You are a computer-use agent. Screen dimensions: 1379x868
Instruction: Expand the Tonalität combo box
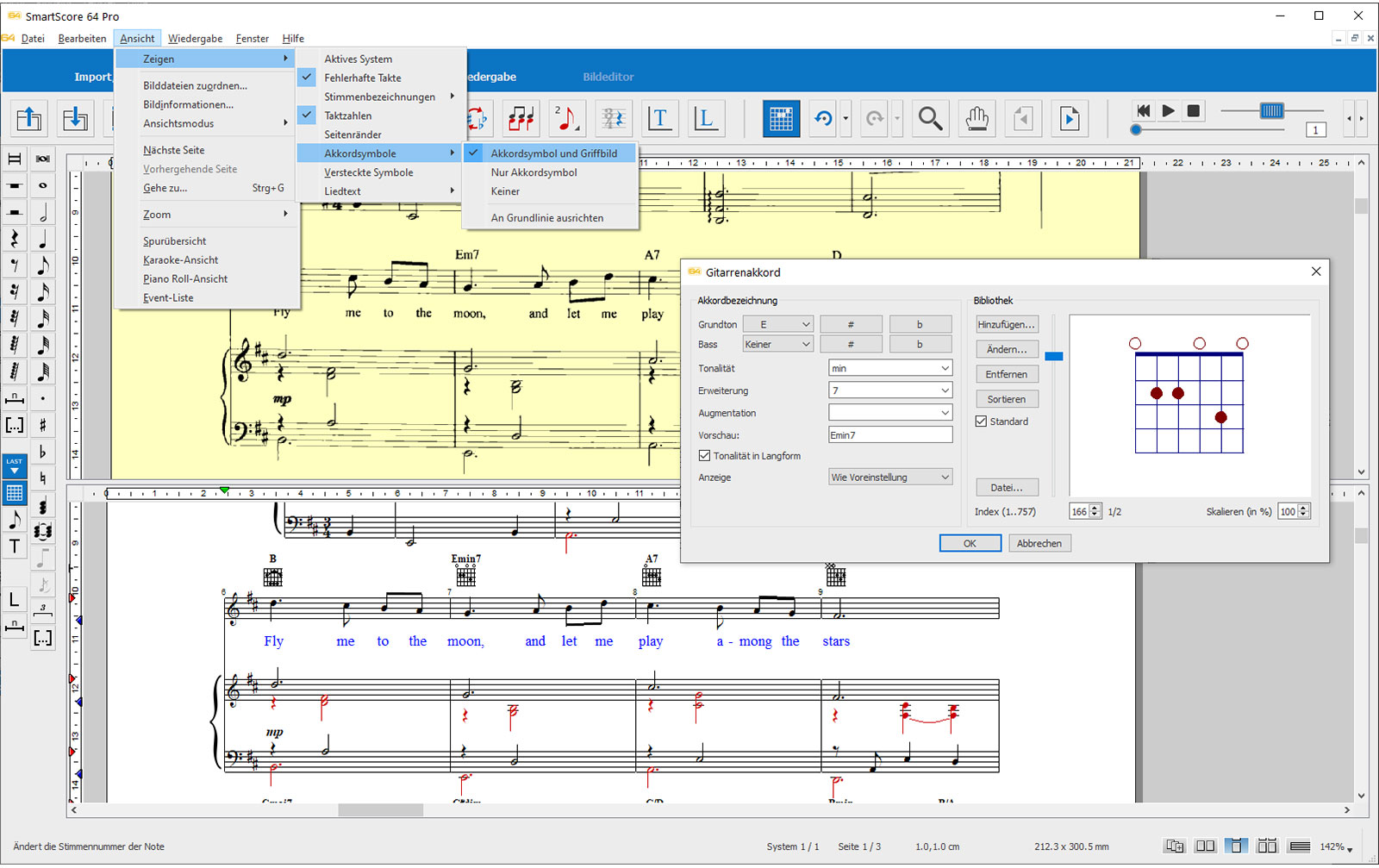pyautogui.click(x=889, y=368)
